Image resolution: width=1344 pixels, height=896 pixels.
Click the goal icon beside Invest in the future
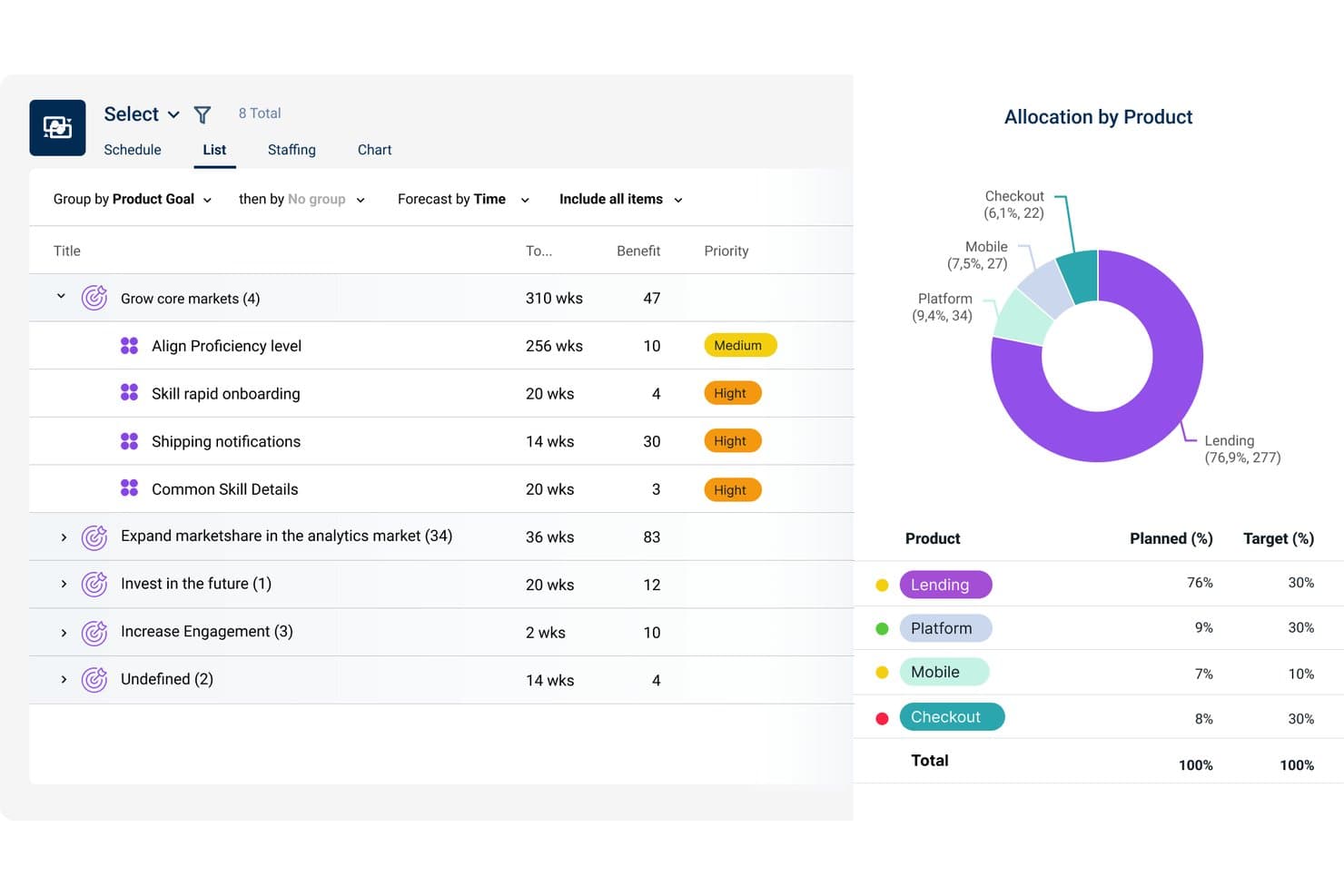click(94, 584)
